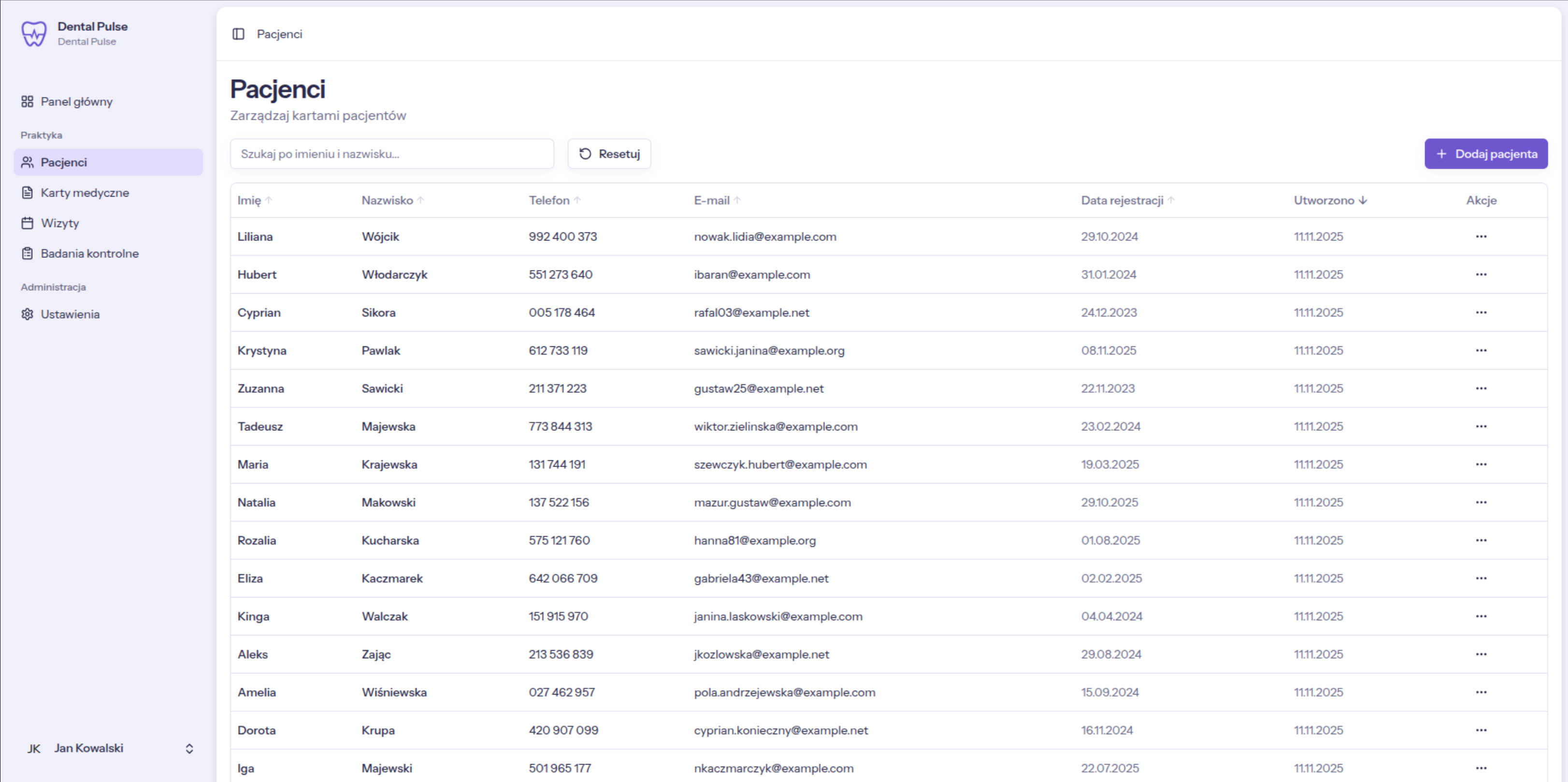Toggle the sidebar panel icon
Screen dimensions: 1568x782
tap(239, 34)
